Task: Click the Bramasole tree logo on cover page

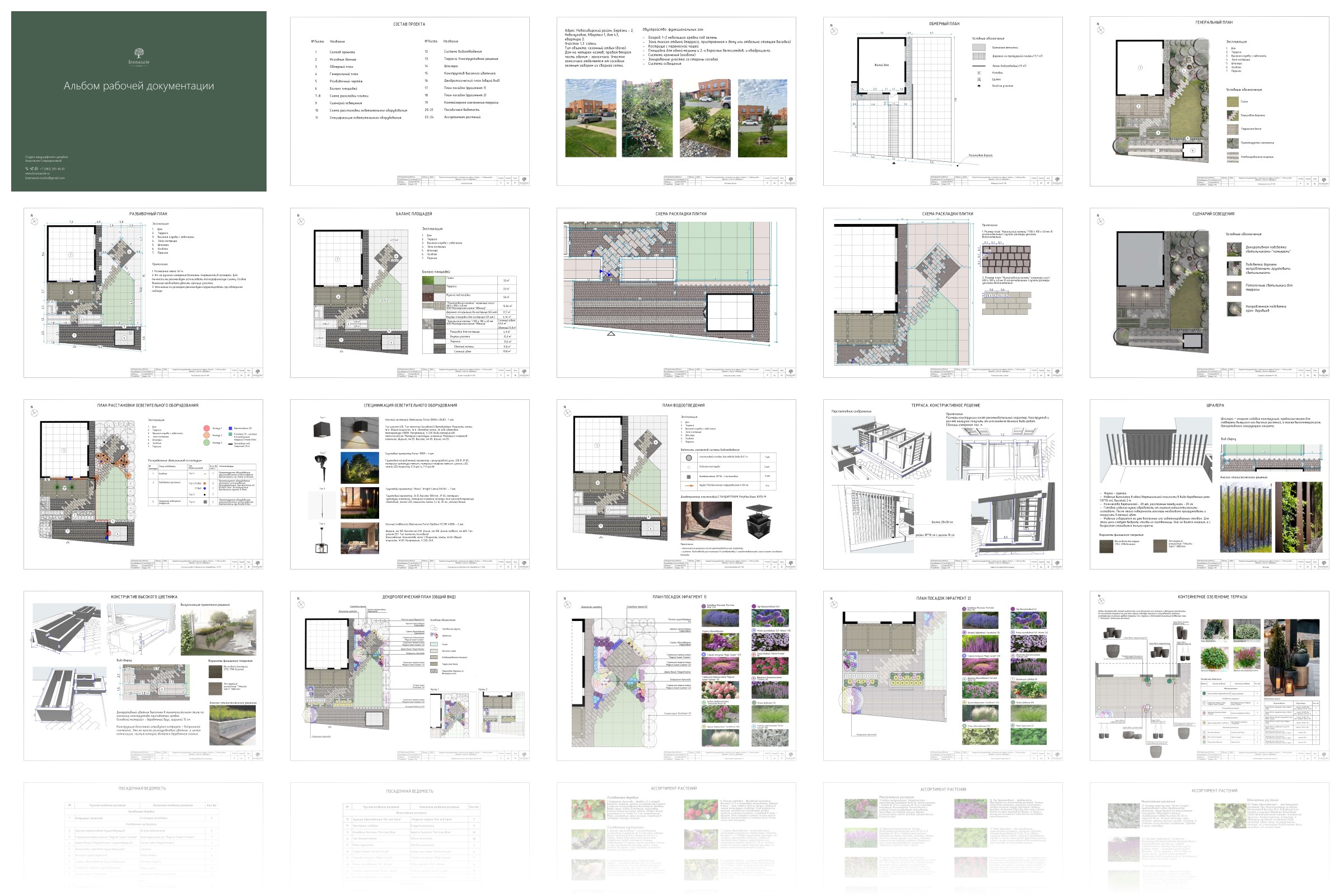Action: coord(139,53)
